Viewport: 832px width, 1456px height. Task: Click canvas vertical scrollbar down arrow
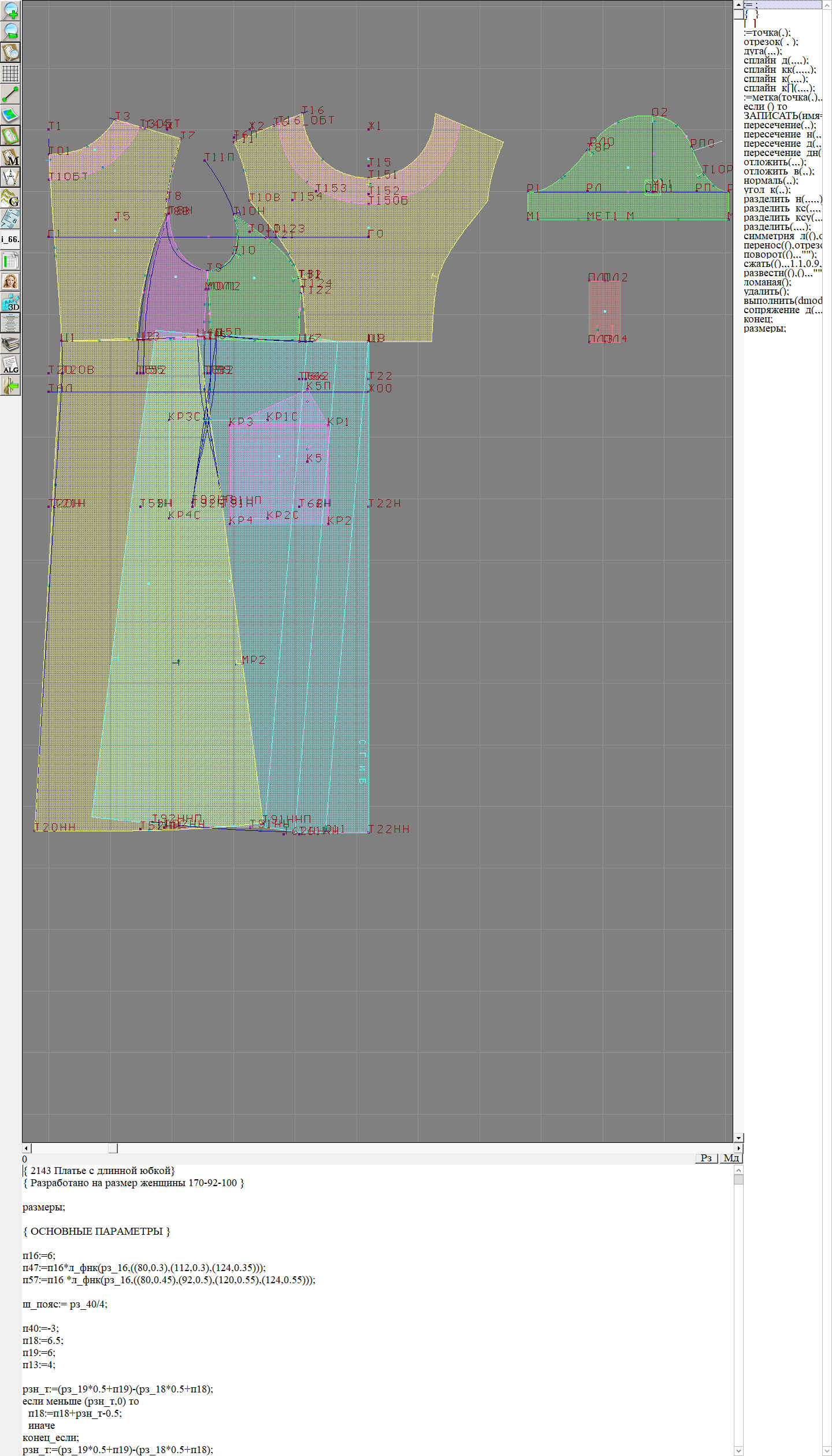(x=738, y=1137)
